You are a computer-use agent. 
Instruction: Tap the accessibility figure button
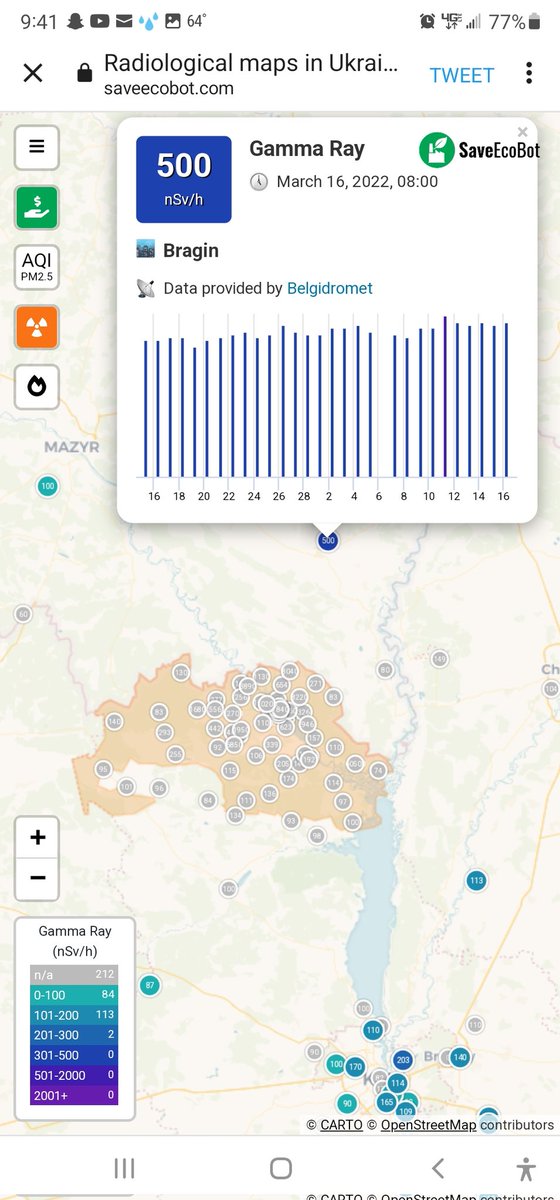click(526, 1168)
